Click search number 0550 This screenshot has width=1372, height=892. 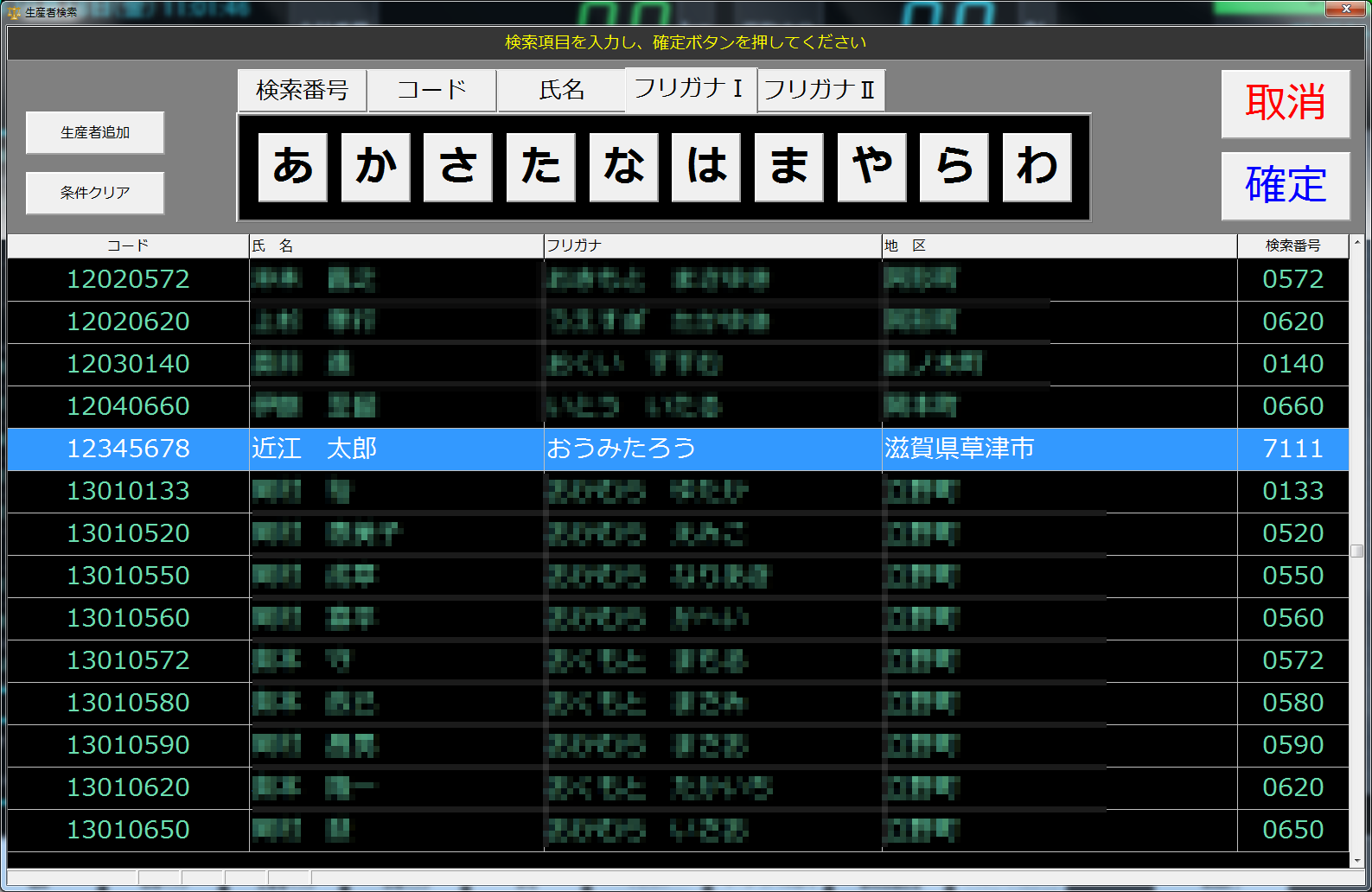(x=1293, y=577)
